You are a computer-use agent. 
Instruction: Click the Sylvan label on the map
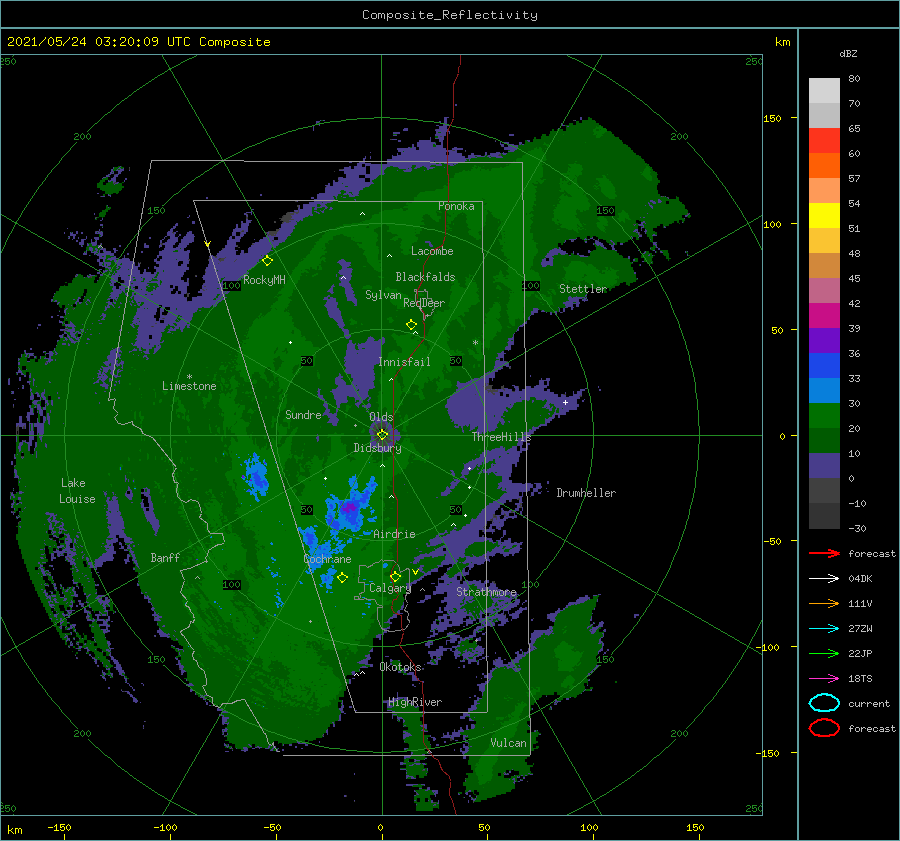pyautogui.click(x=383, y=295)
